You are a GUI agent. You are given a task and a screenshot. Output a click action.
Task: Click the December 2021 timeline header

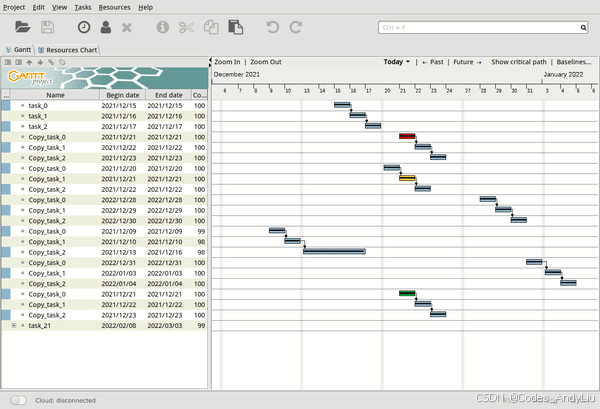pos(236,74)
